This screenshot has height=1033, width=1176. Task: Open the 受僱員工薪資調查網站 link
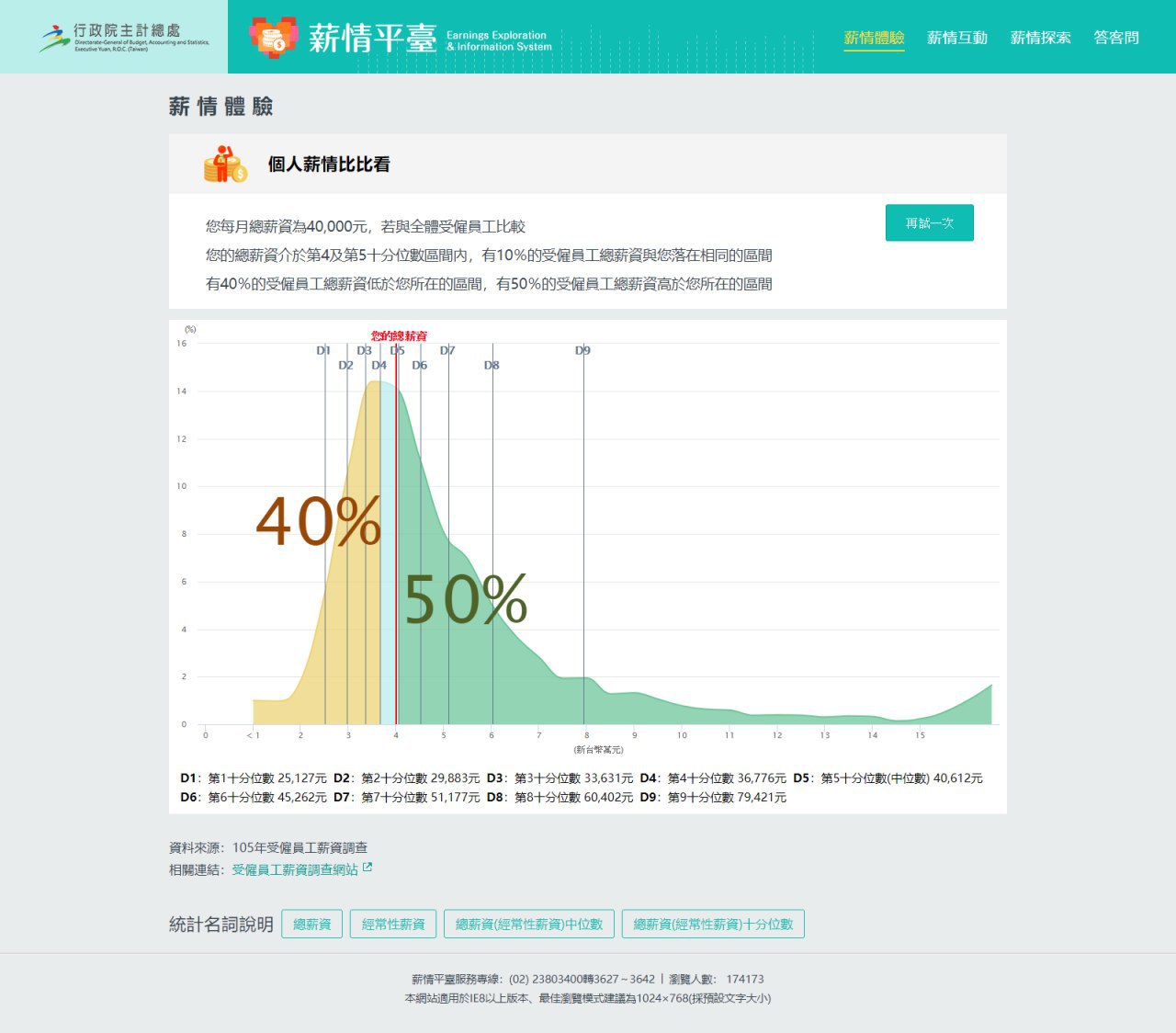tap(294, 869)
